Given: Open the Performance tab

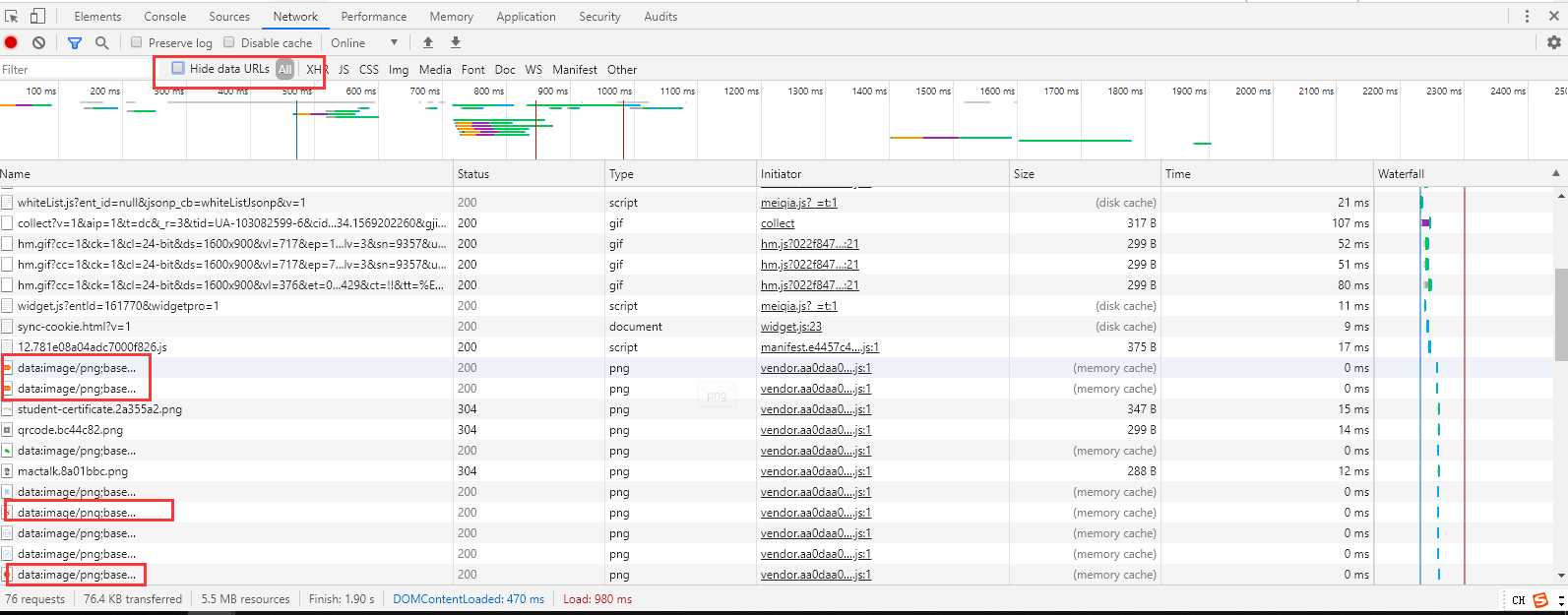Looking at the screenshot, I should (x=374, y=17).
